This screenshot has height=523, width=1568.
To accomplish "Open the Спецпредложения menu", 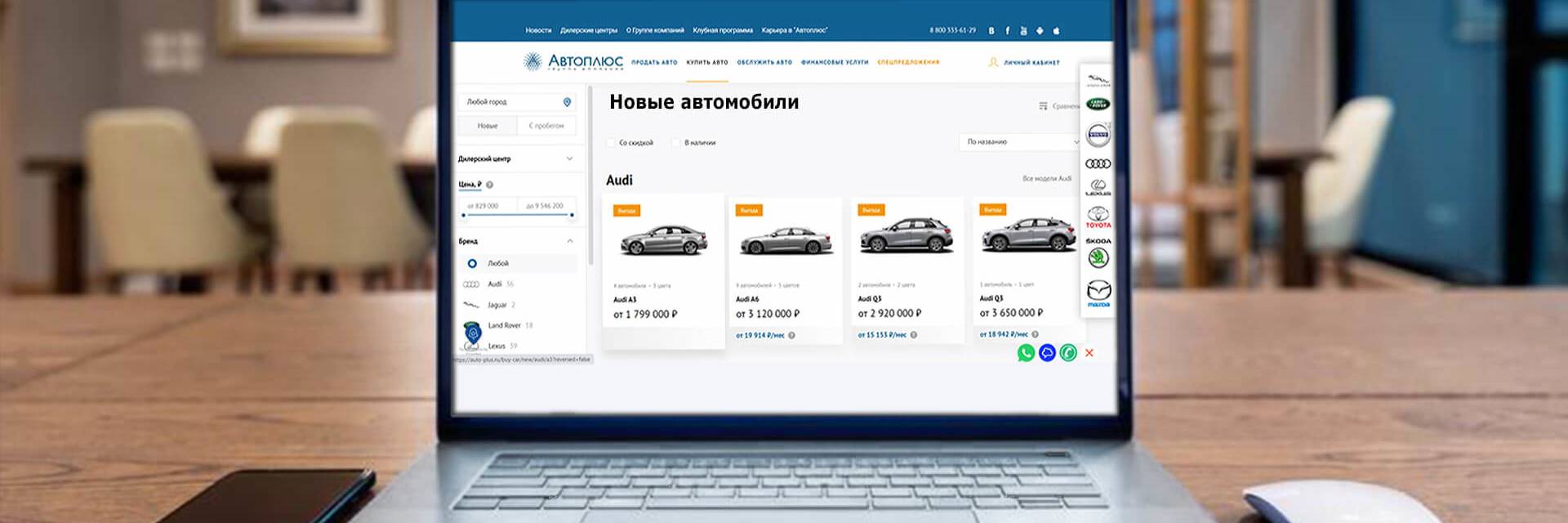I will click(908, 62).
